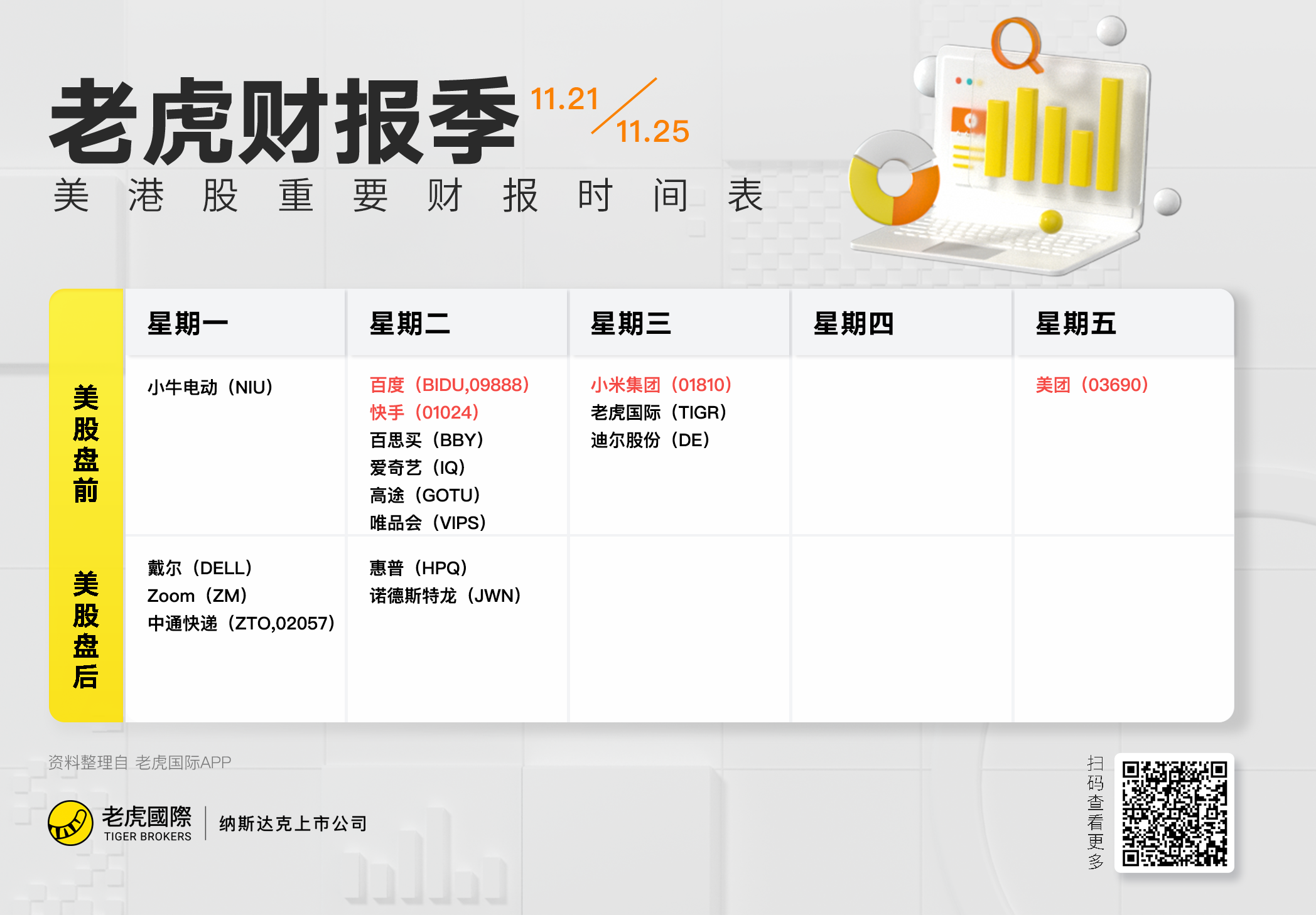Click the 老虎财报季 title

click(x=284, y=121)
